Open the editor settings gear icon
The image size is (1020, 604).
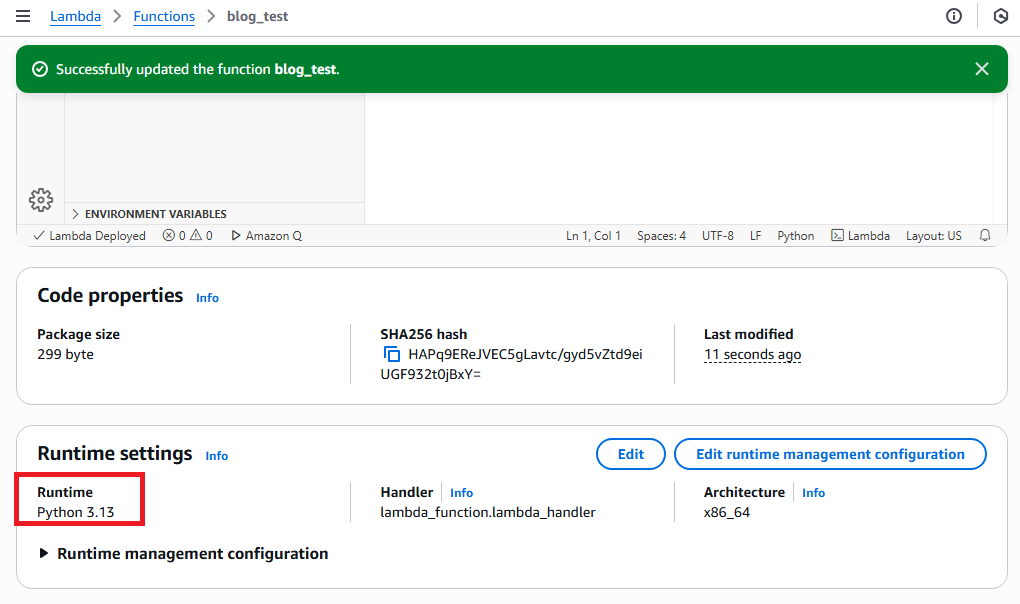pos(41,199)
